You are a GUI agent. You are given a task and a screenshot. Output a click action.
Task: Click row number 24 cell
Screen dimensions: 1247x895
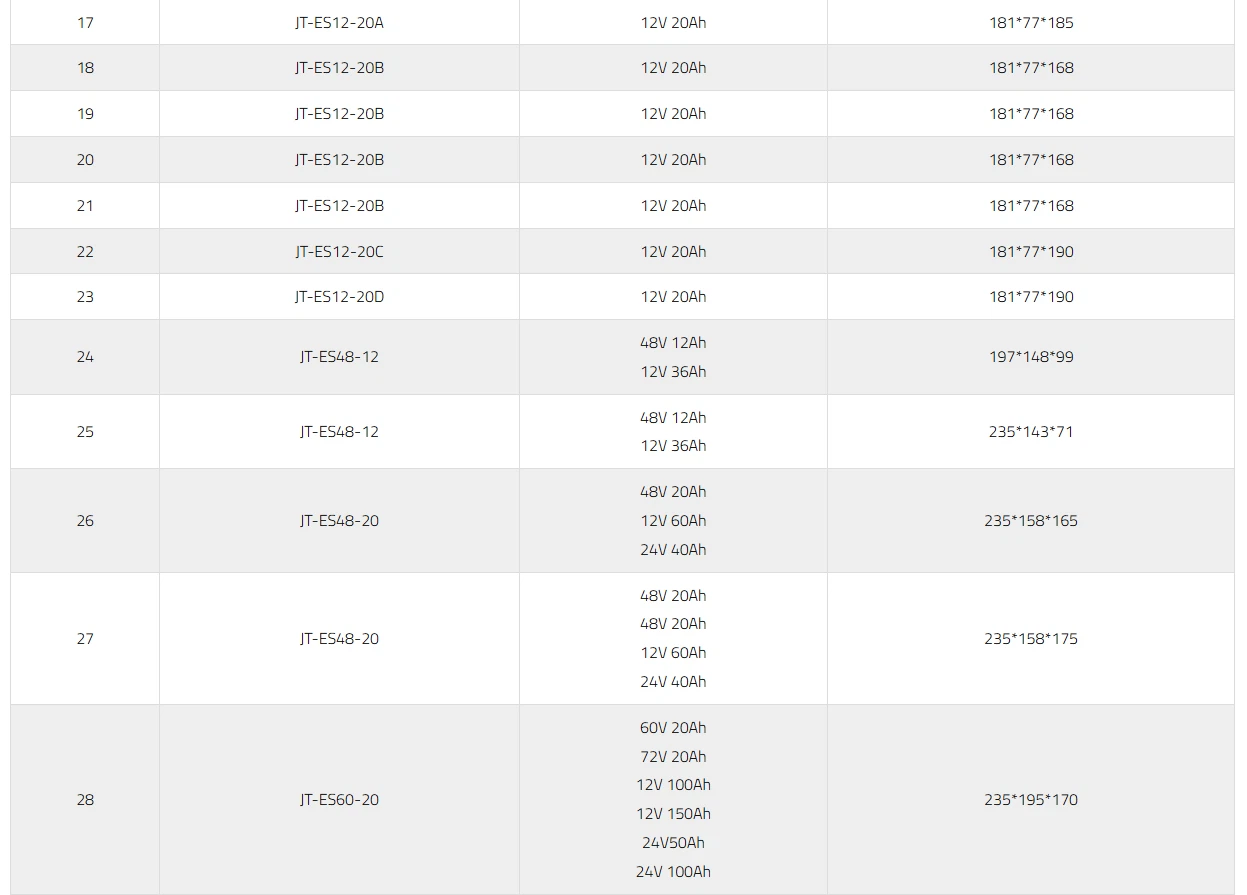point(85,357)
